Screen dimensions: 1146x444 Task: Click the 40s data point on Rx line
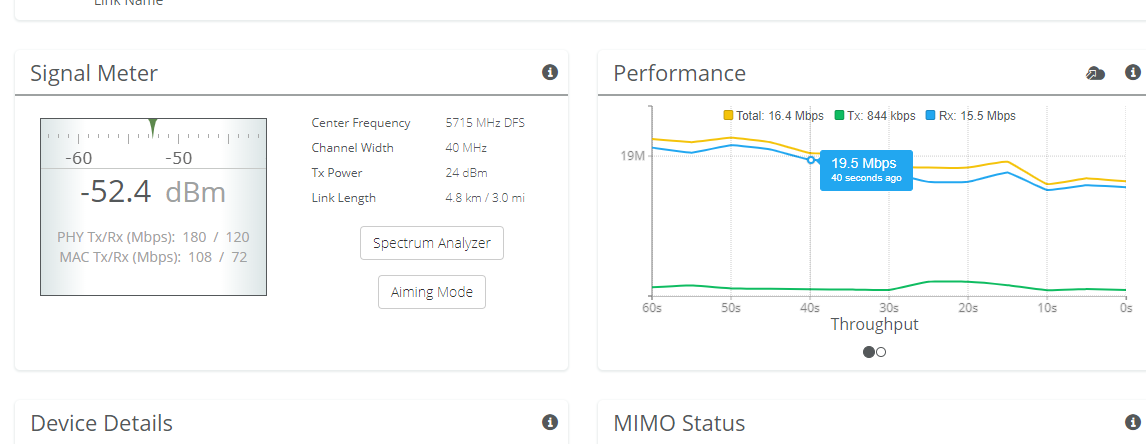811,160
